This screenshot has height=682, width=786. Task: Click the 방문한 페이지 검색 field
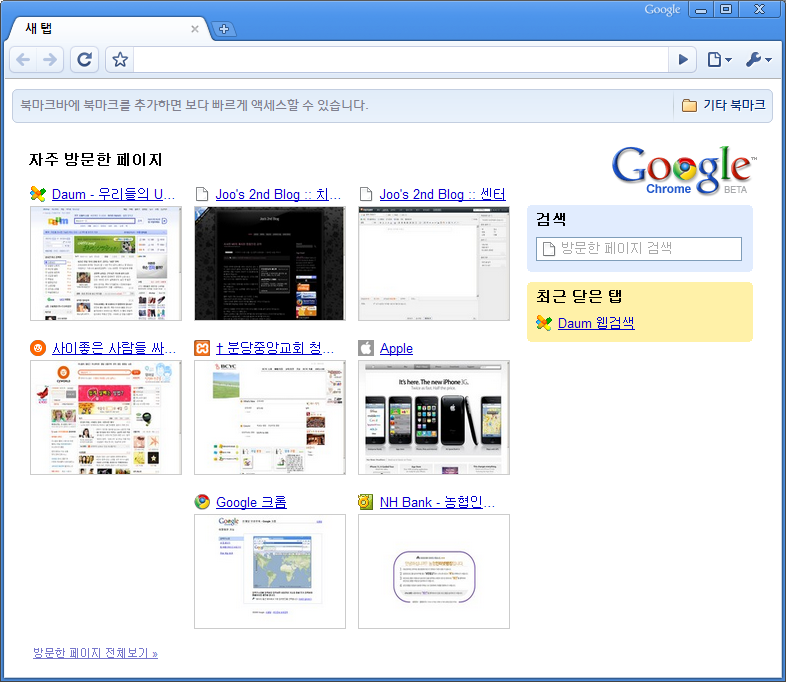point(639,249)
